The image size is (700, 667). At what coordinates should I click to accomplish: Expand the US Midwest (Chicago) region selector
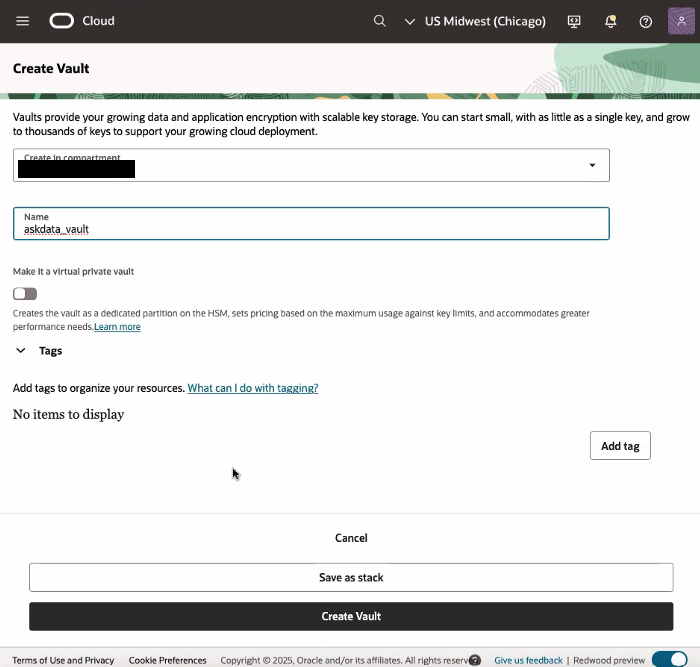click(475, 21)
